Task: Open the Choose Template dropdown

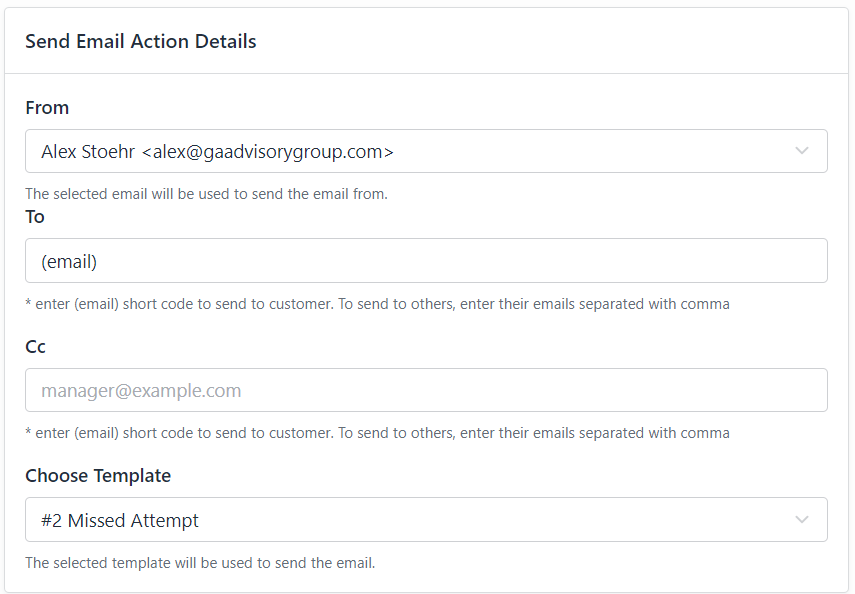Action: (426, 519)
